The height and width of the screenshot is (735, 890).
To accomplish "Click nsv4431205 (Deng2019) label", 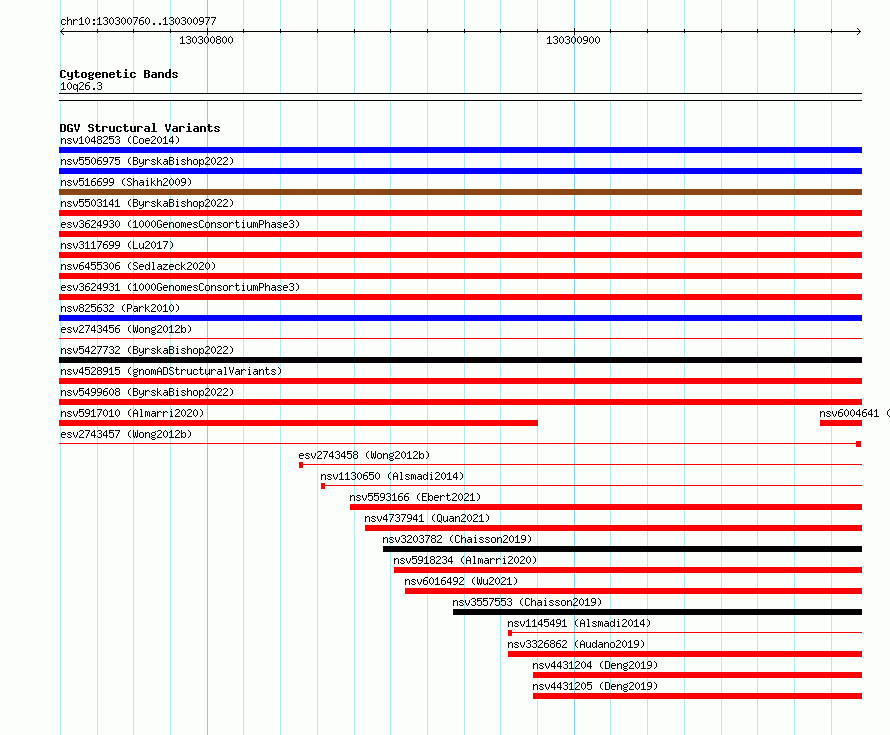I will pos(595,686).
